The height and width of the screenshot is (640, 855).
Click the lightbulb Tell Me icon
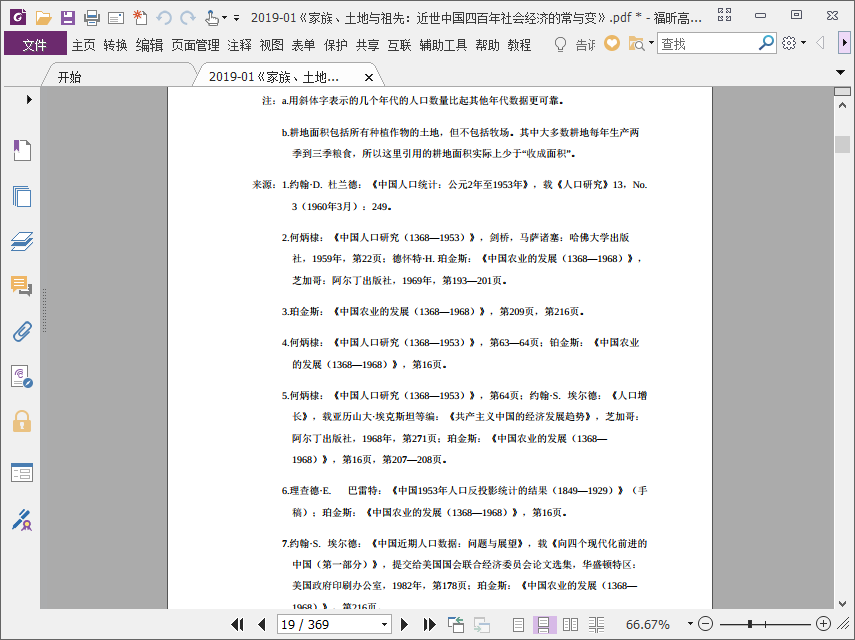[560, 44]
